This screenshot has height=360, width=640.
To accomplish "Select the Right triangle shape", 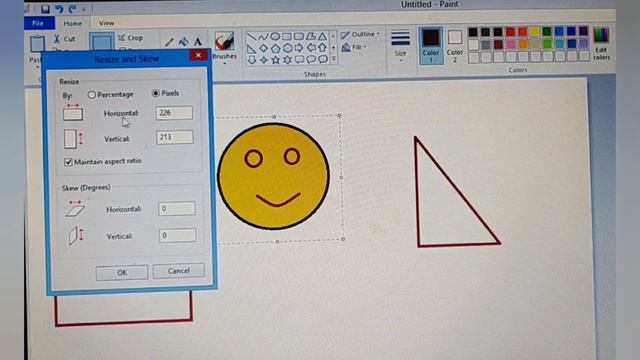I will (x=251, y=48).
